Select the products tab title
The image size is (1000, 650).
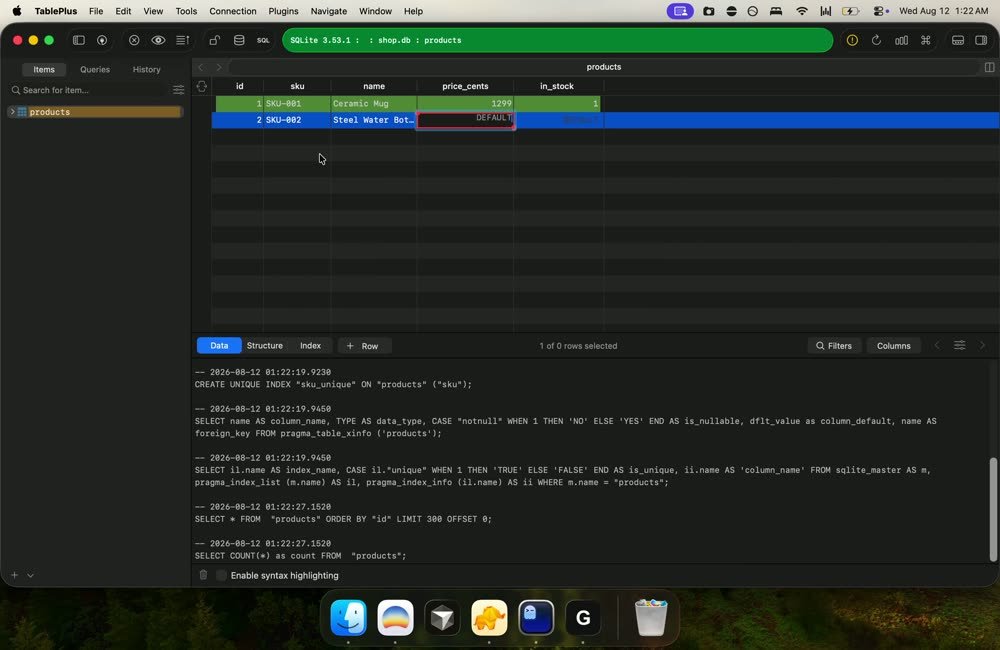tap(603, 66)
